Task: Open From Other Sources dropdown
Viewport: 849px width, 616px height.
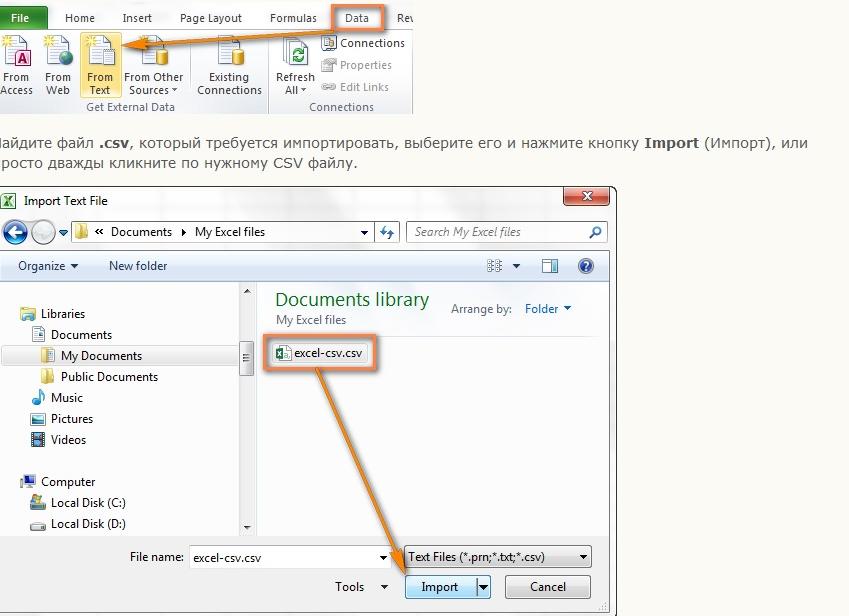Action: [x=153, y=65]
